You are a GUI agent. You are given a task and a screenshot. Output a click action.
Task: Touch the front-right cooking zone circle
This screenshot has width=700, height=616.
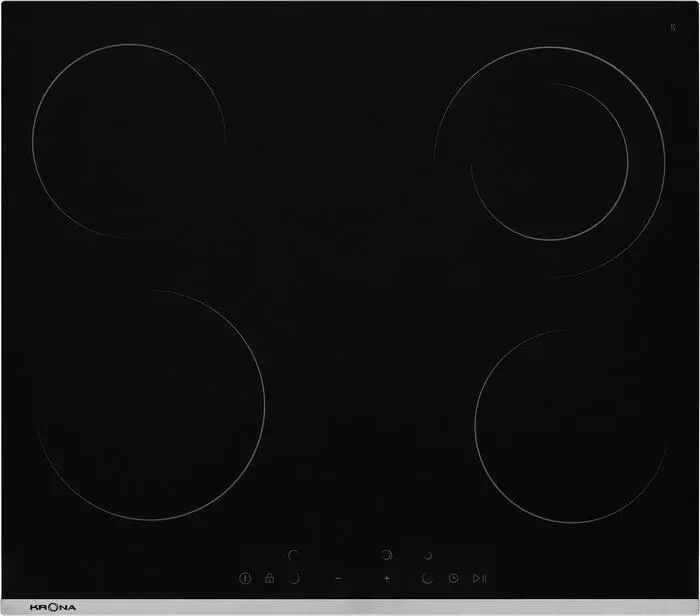pos(571,426)
